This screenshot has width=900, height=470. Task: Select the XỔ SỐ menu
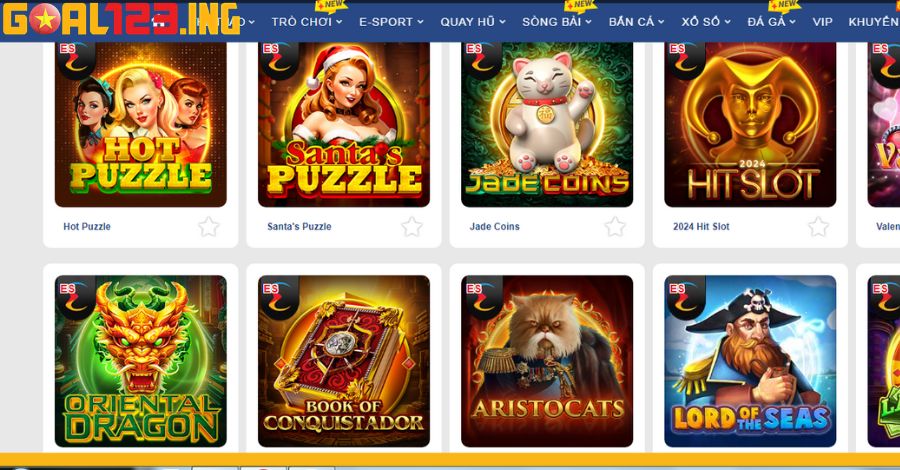(706, 22)
